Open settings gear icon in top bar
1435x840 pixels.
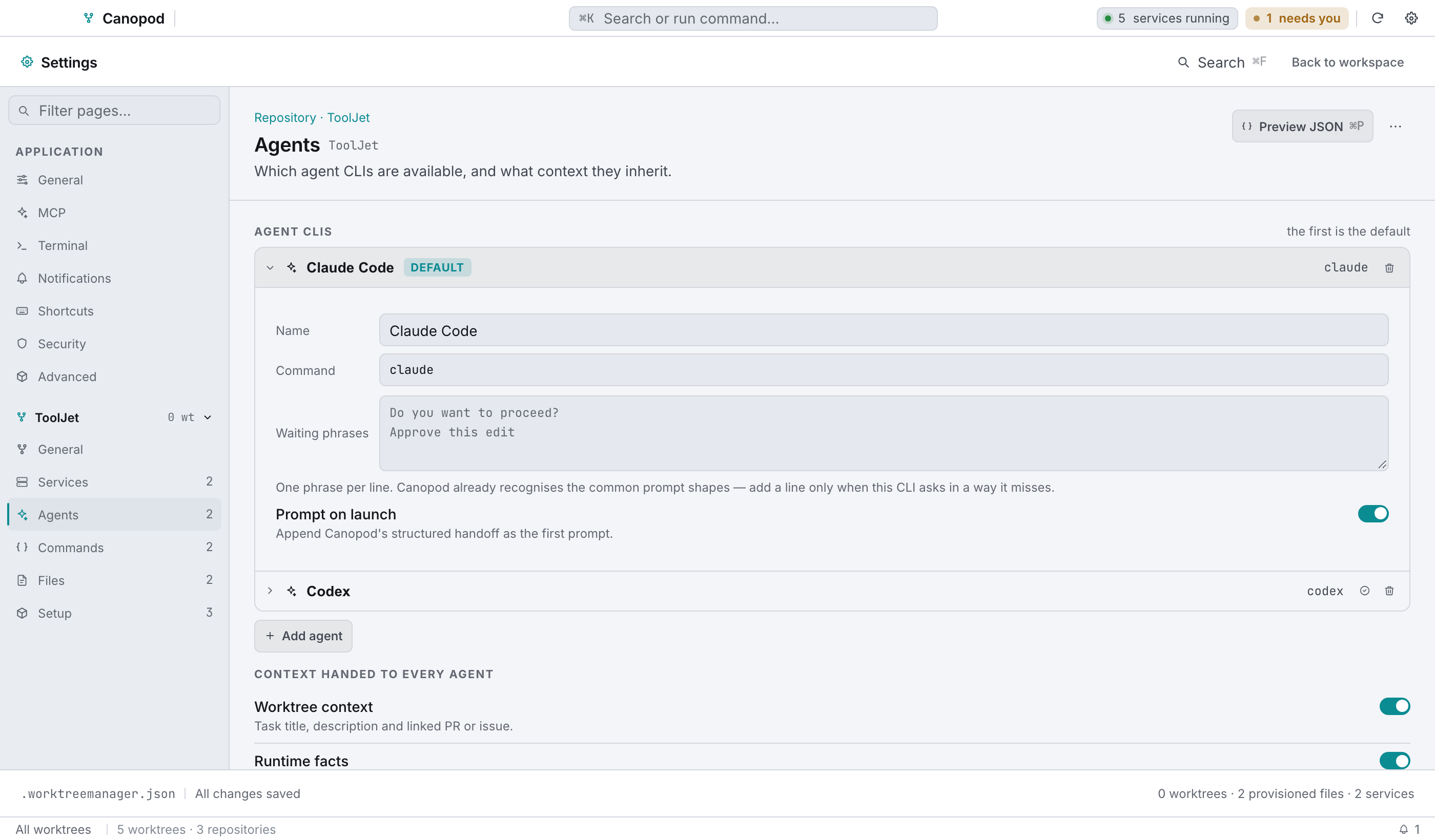pyautogui.click(x=1410, y=18)
